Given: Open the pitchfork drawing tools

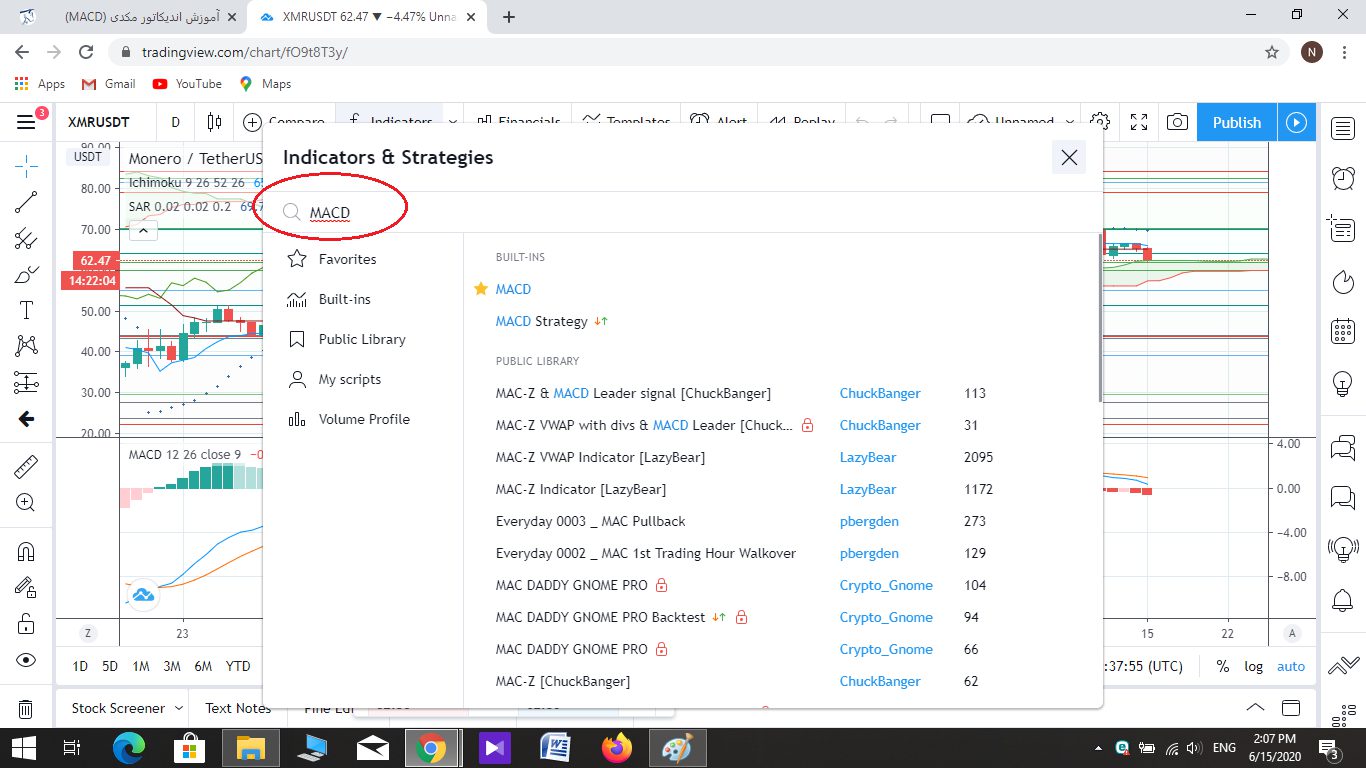Looking at the screenshot, I should click(x=26, y=238).
